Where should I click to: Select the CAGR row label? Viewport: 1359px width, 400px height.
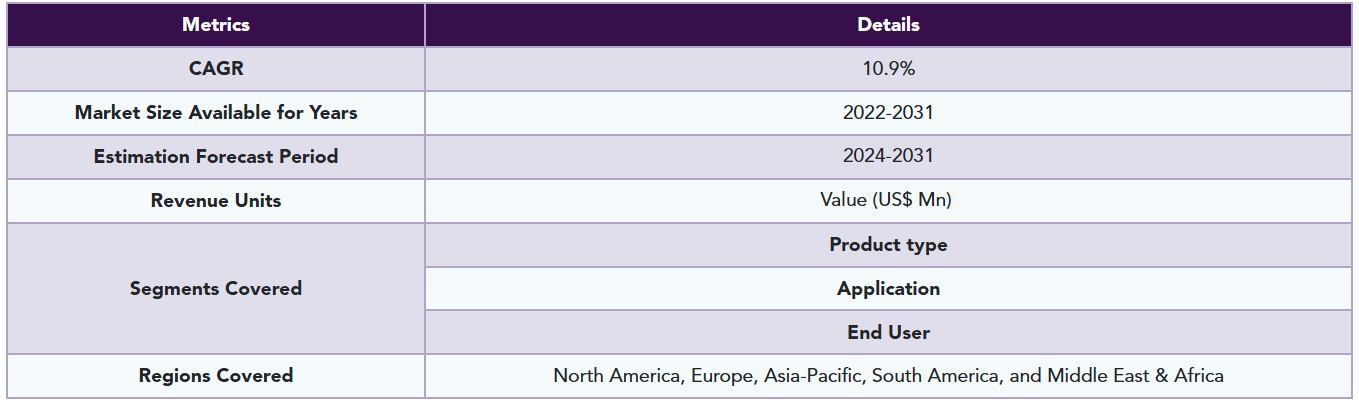coord(216,69)
